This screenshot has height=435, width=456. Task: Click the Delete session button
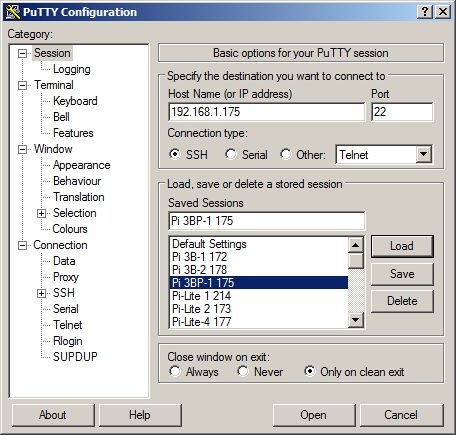coord(402,301)
